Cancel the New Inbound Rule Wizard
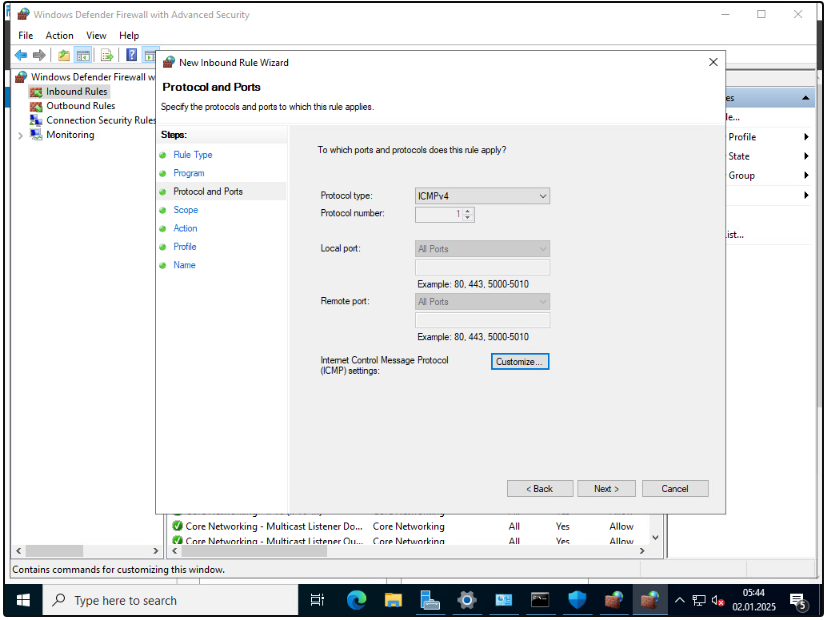 675,488
